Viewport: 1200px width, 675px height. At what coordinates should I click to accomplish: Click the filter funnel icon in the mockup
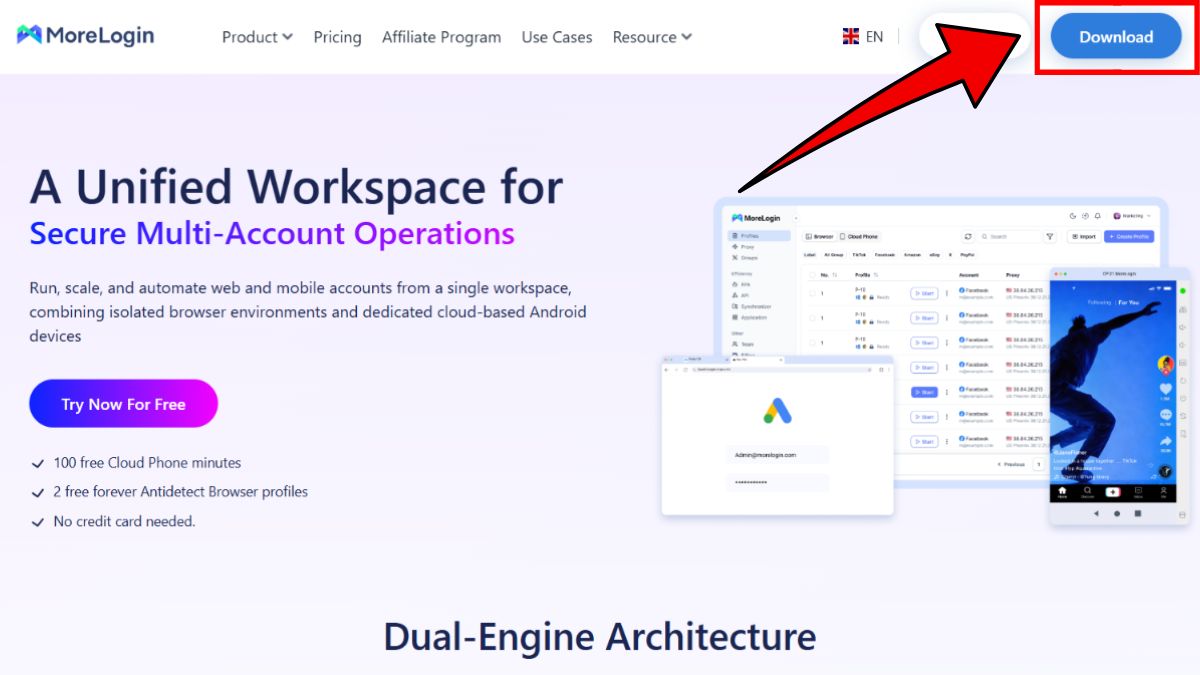tap(1049, 236)
